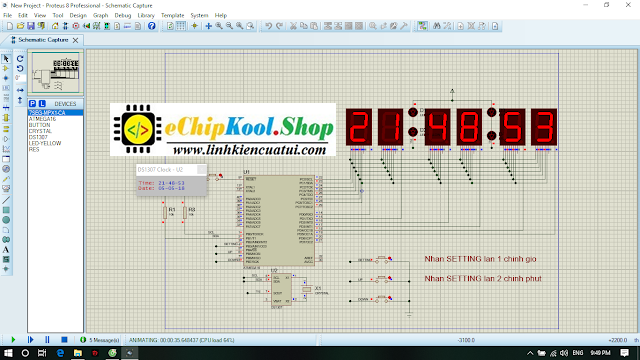Screen dimensions: 640x360
Task: Click the blue Pan/center cross icon
Action: [x=208, y=26]
